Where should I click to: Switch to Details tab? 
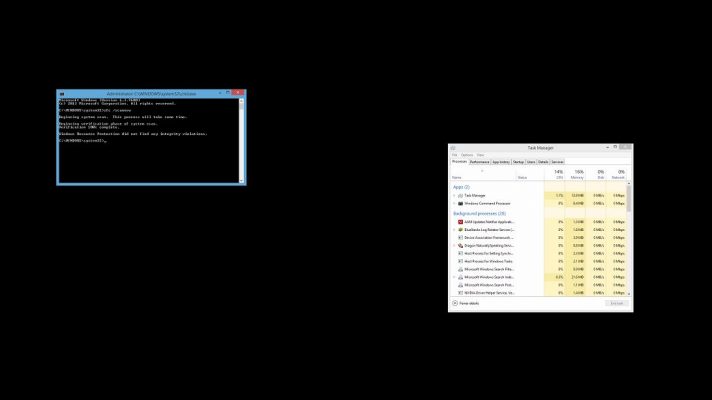click(543, 162)
